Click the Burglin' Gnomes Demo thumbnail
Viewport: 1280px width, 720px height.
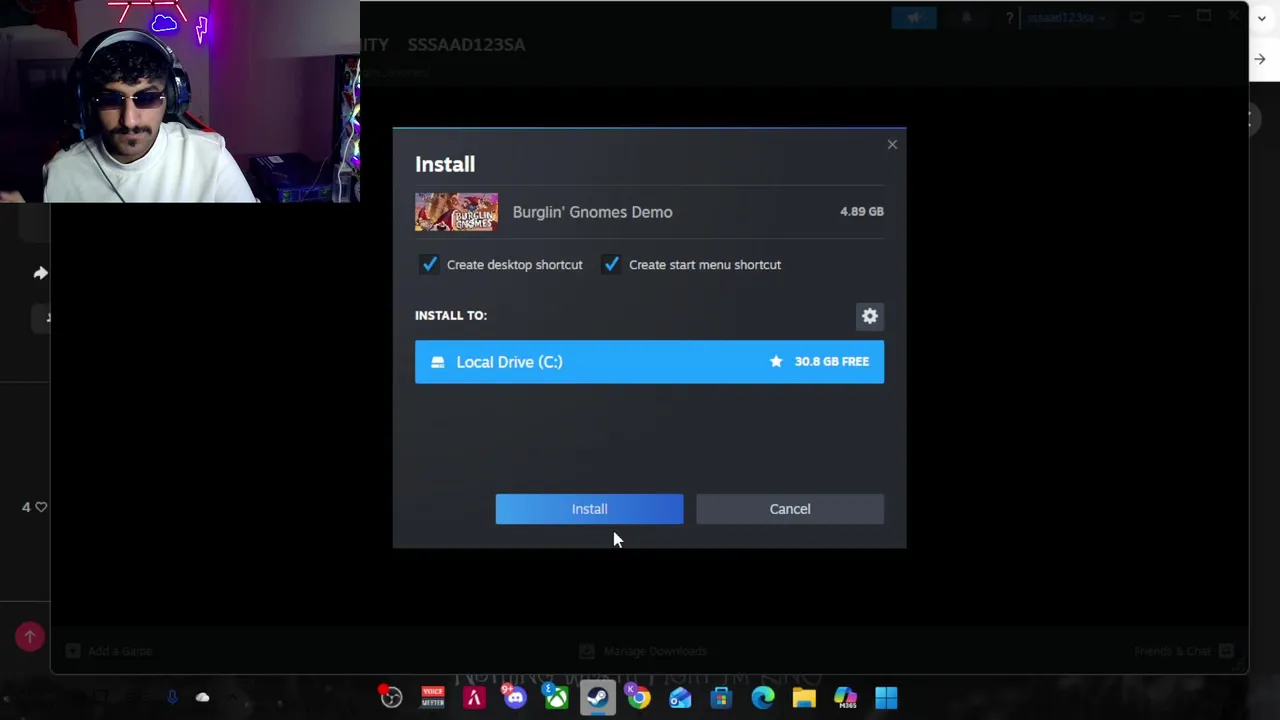[456, 212]
